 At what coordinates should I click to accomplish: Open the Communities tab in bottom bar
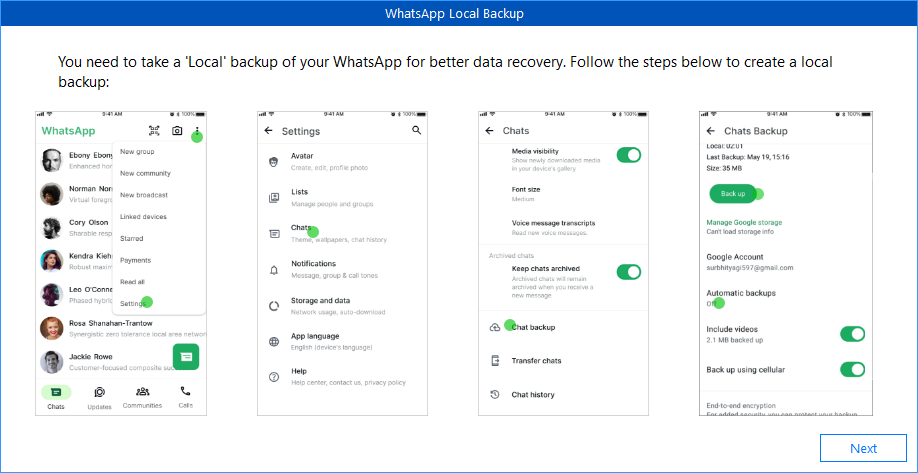pos(142,396)
